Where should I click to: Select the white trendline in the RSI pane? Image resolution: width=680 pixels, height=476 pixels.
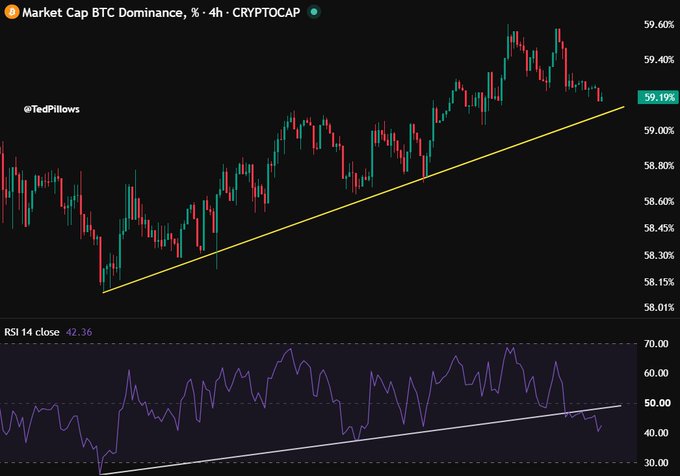(361, 440)
